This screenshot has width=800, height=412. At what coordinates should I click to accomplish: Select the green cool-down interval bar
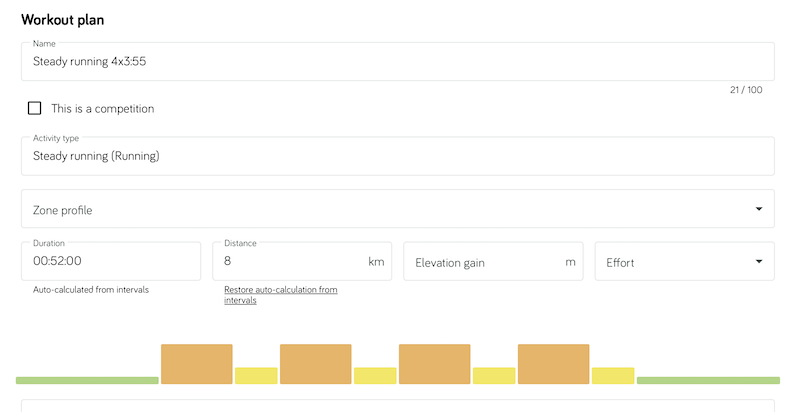tap(708, 380)
